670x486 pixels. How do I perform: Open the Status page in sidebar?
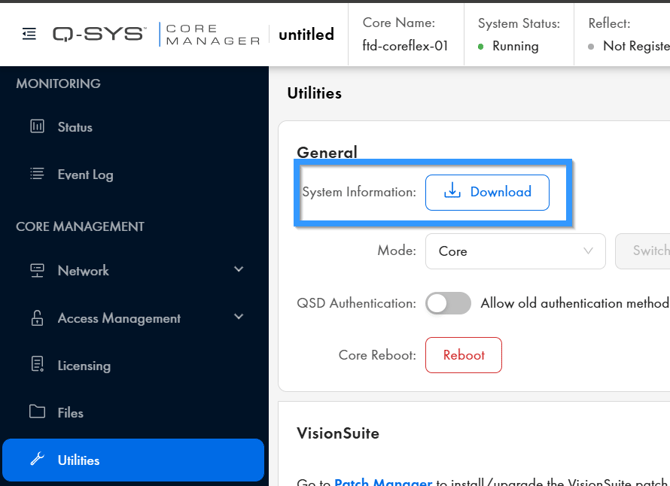click(x=75, y=127)
